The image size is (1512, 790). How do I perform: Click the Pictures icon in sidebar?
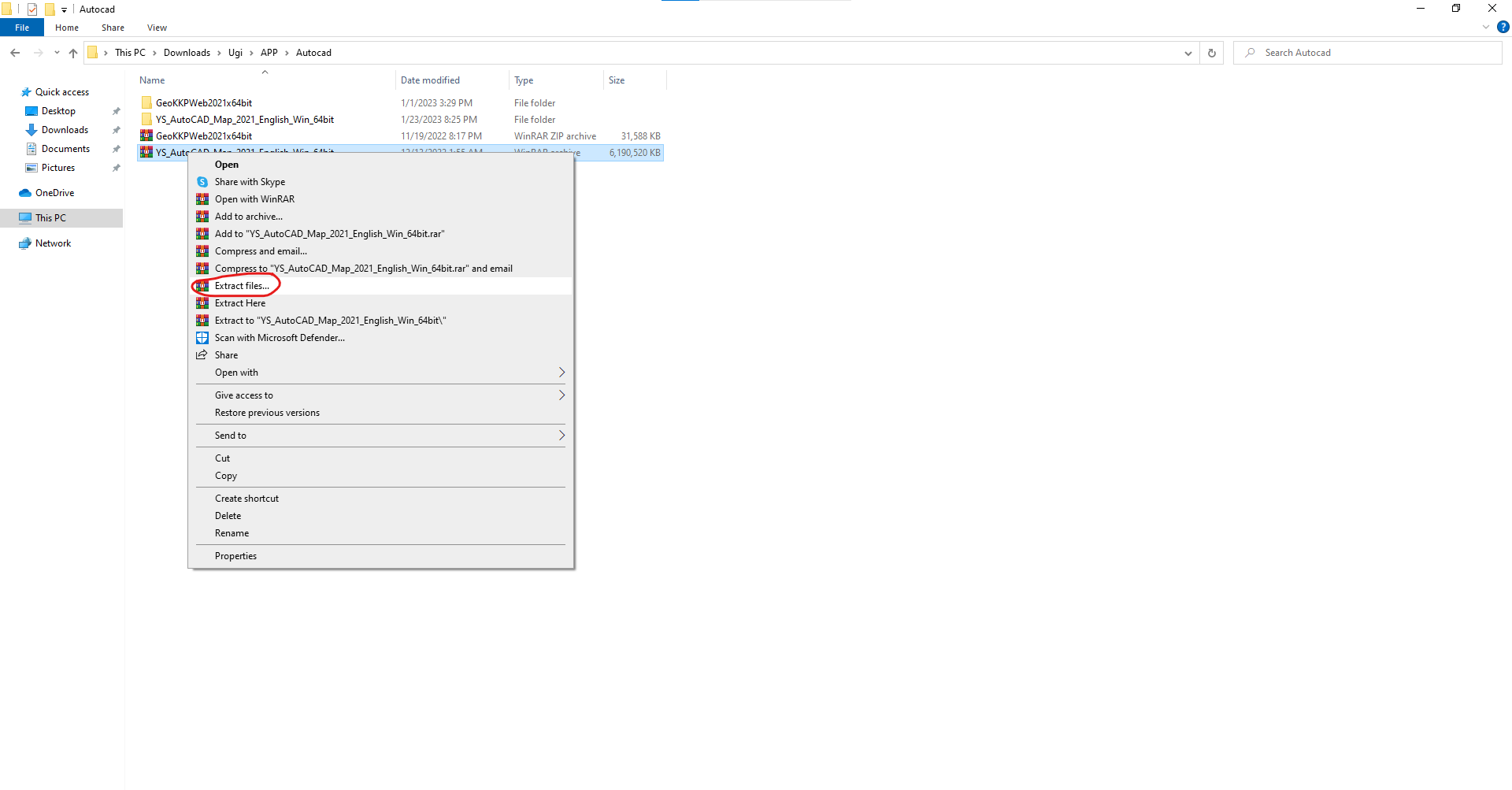coord(31,168)
